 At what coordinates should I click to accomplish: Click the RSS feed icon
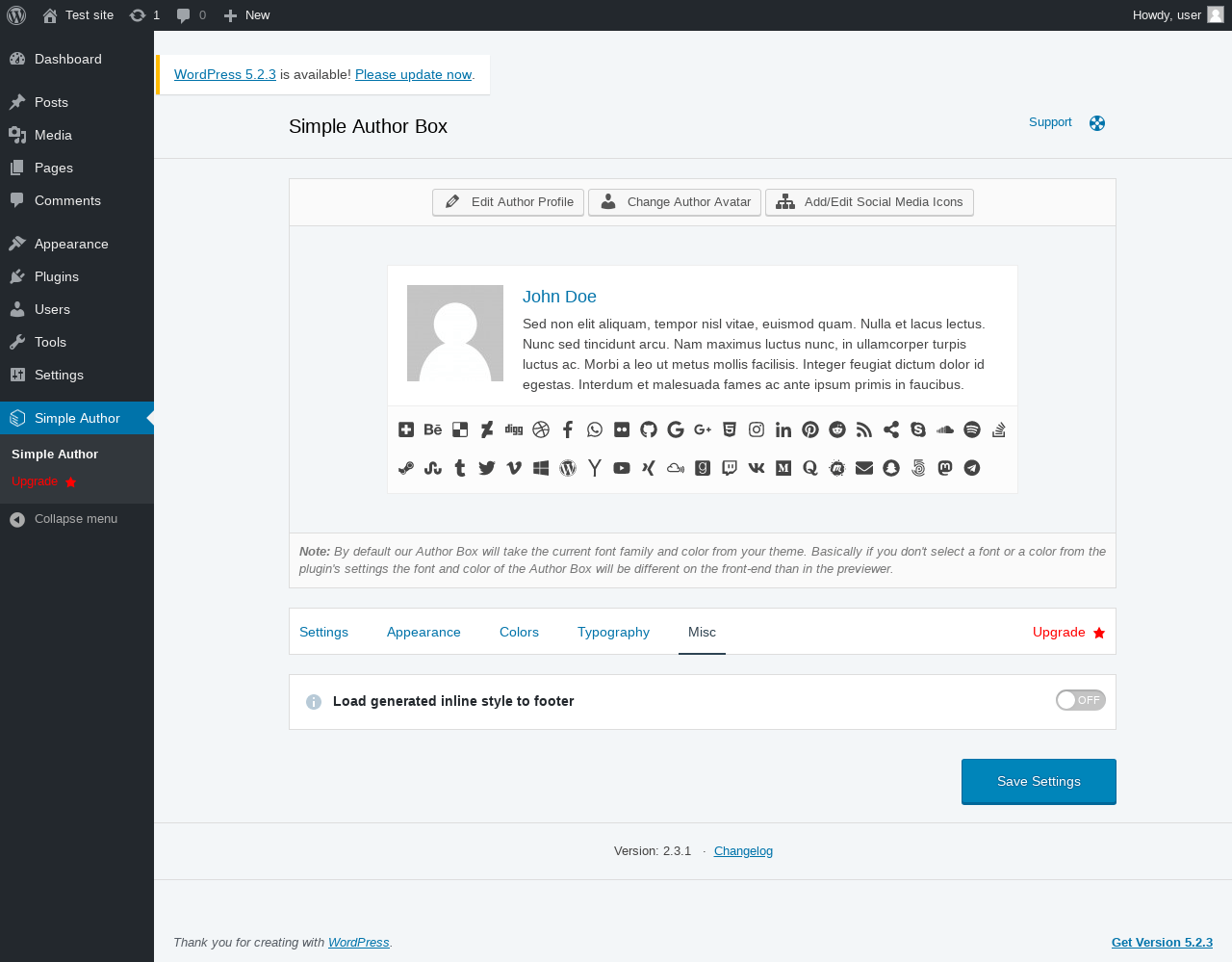pos(864,429)
